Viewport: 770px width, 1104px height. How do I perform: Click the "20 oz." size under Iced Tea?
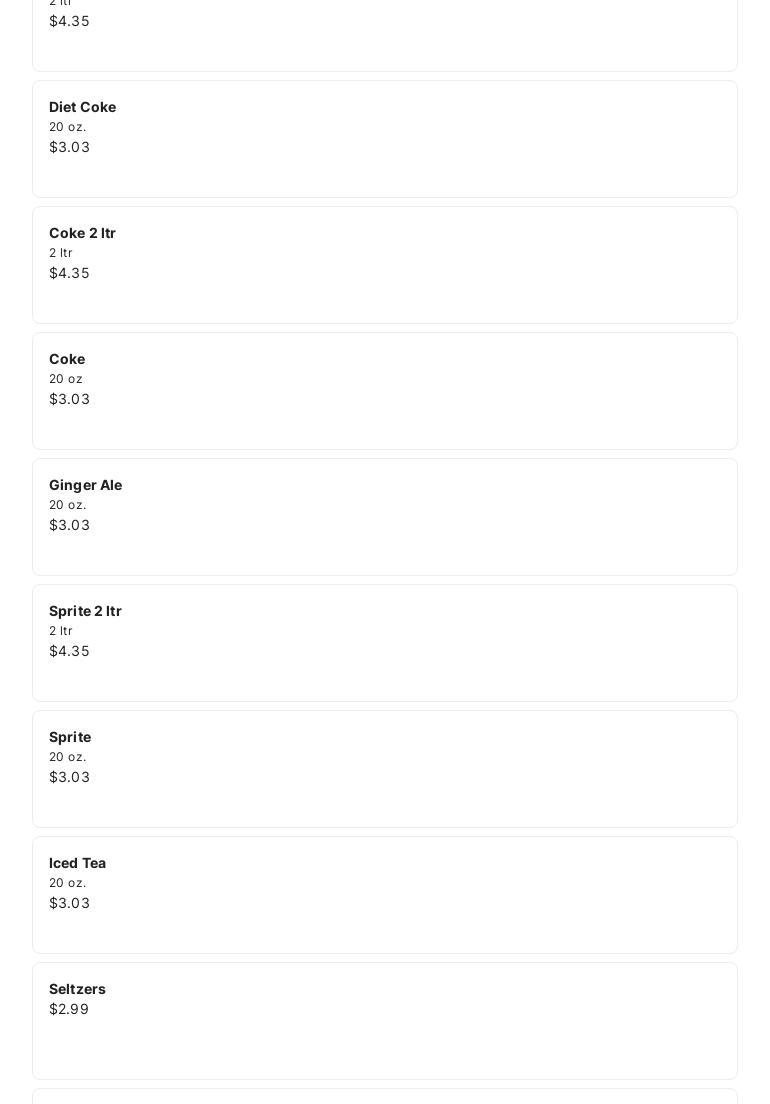click(x=67, y=883)
